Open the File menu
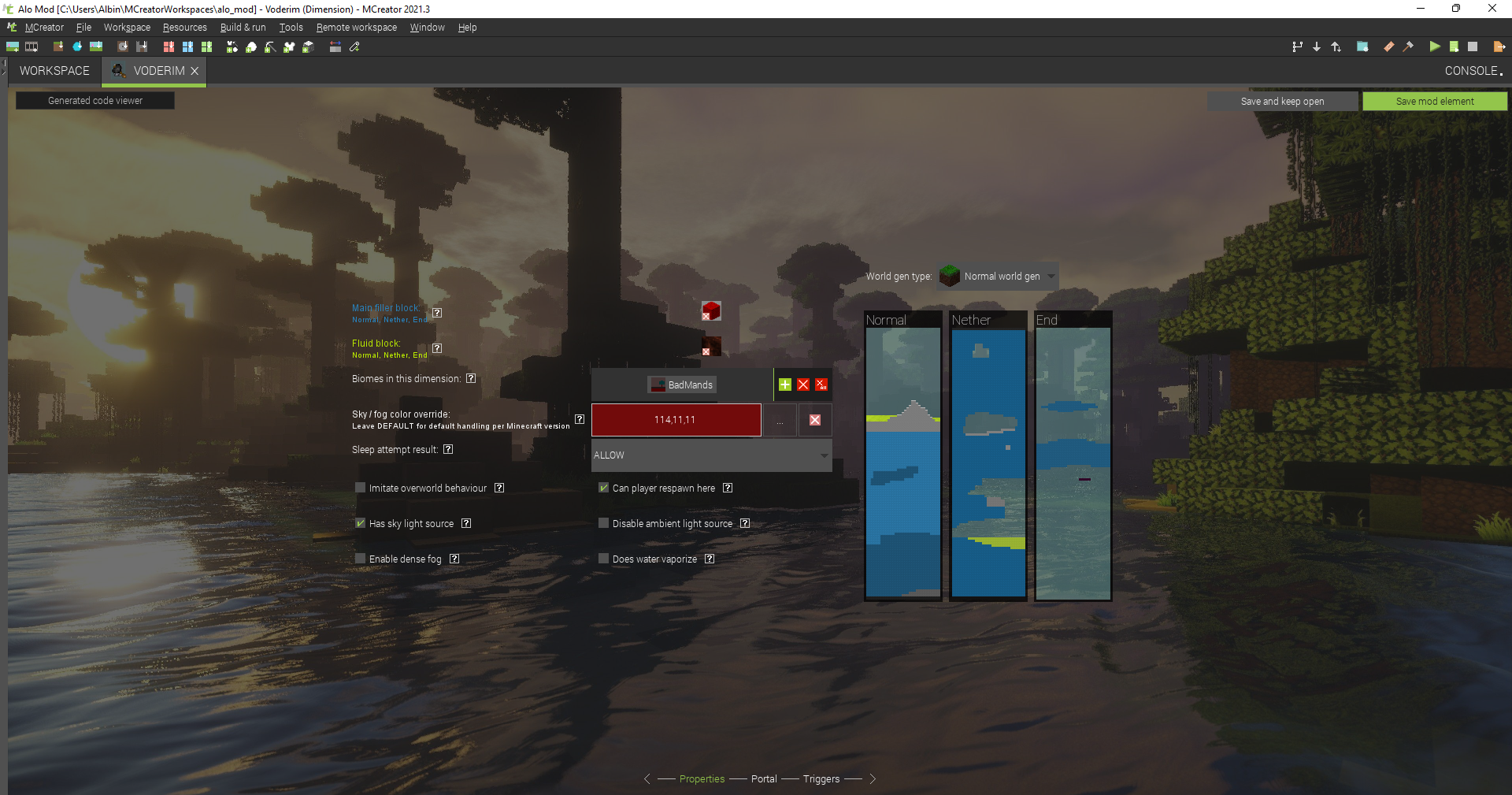 (83, 28)
